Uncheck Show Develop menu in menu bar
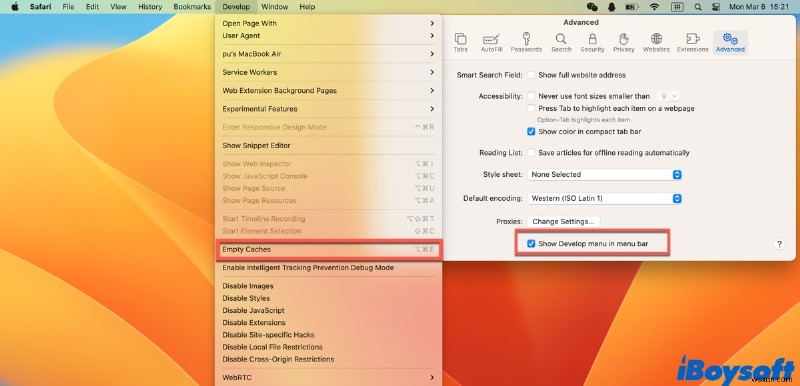The image size is (800, 386). [x=531, y=244]
